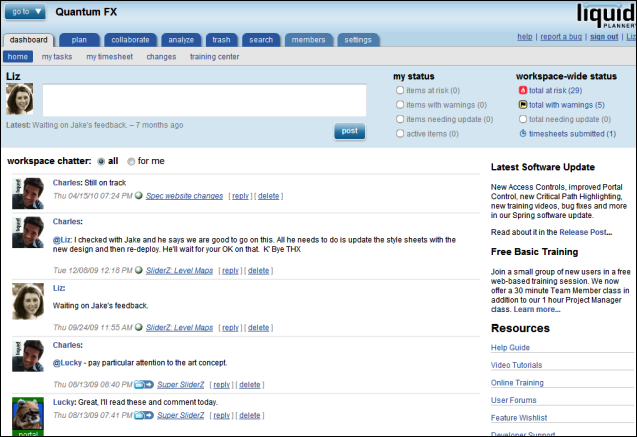The width and height of the screenshot is (637, 437).
Task: Click the items with warnings status icon
Action: click(400, 105)
